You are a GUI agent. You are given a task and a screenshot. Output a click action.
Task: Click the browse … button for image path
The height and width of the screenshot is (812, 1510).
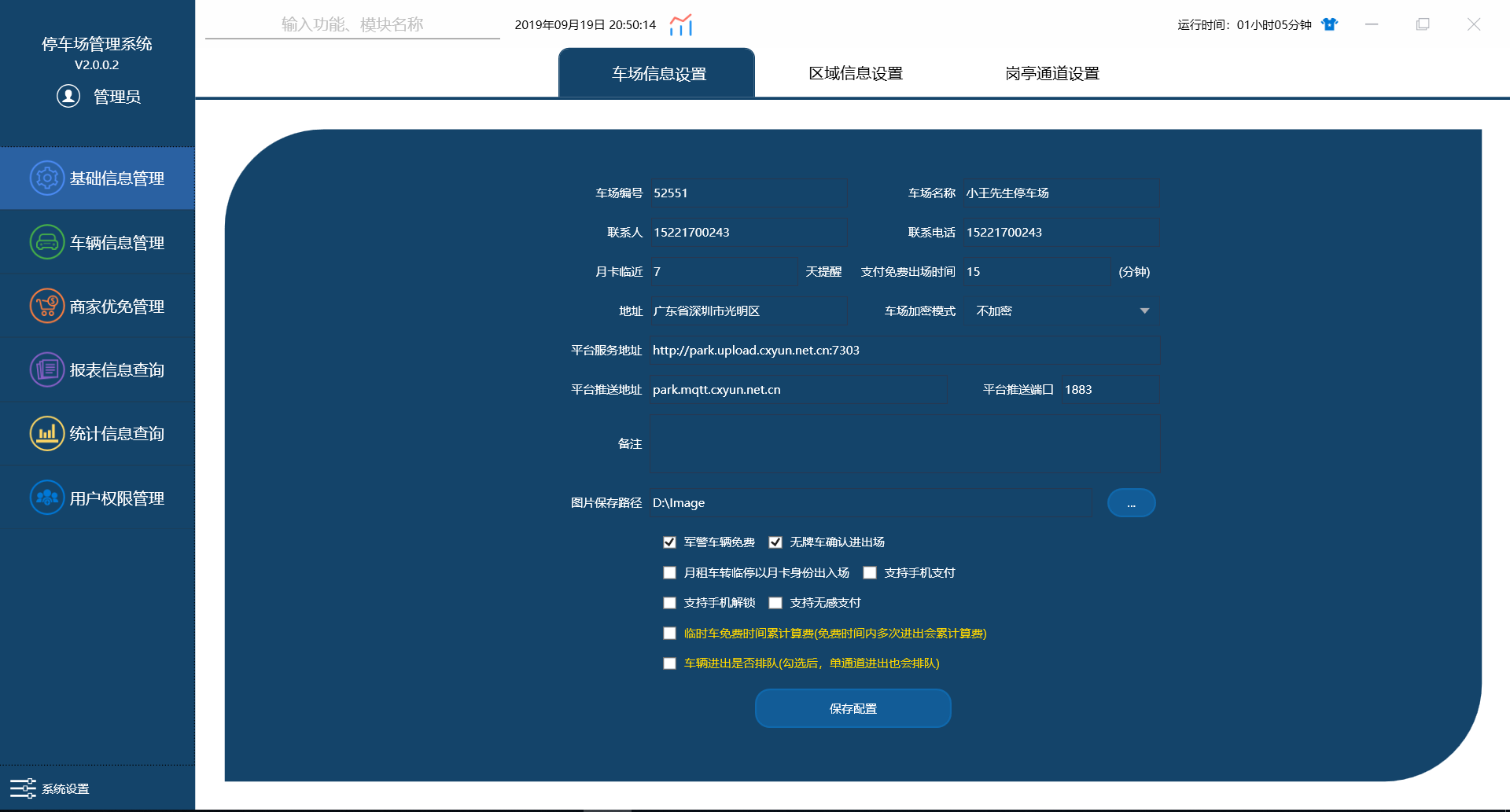click(1131, 503)
